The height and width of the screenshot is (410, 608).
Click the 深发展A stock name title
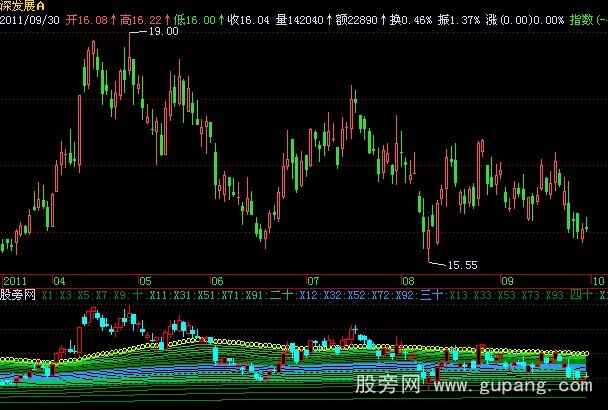pyautogui.click(x=19, y=6)
